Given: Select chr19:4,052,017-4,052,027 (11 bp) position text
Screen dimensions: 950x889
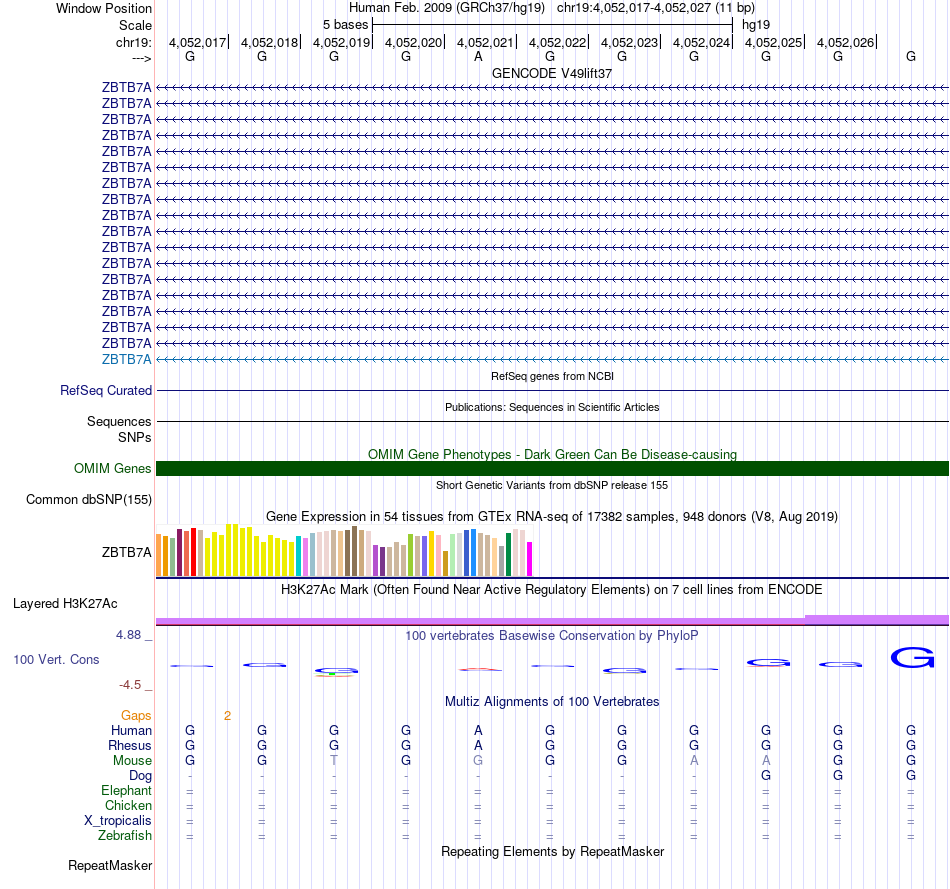Looking at the screenshot, I should click(656, 8).
